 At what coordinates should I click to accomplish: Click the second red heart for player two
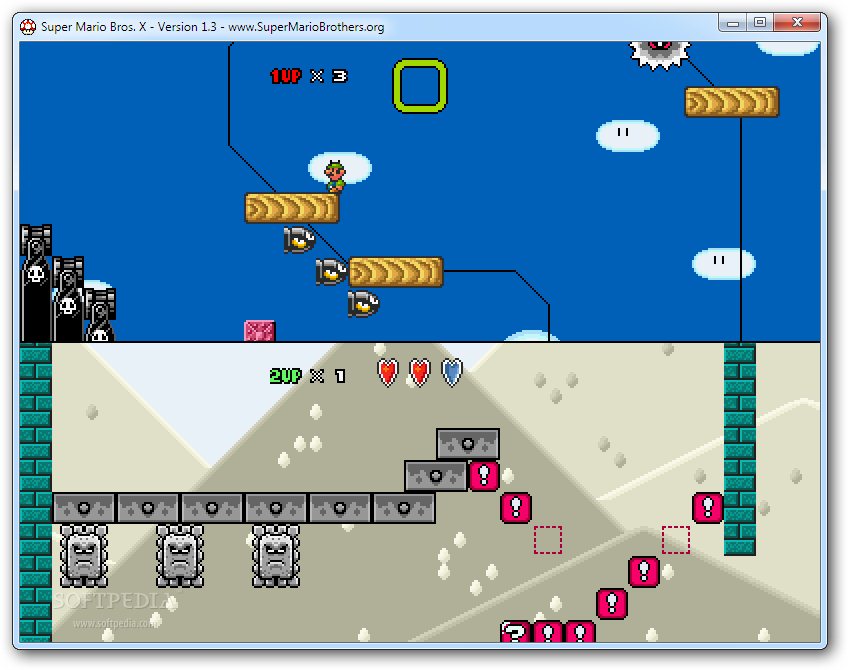point(420,373)
